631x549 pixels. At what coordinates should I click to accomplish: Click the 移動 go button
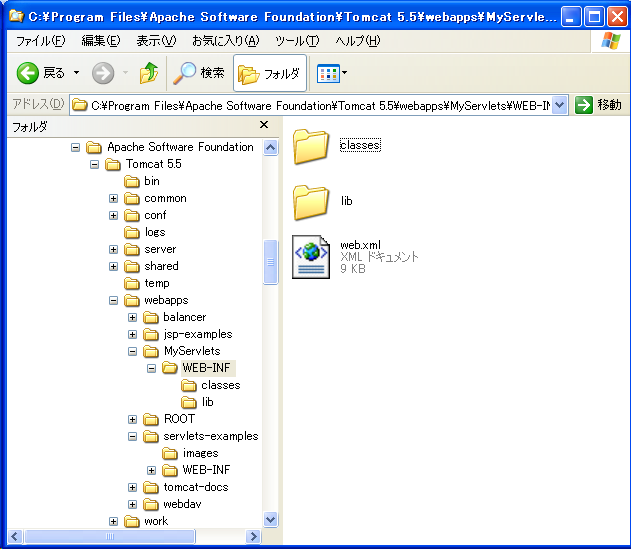(598, 105)
